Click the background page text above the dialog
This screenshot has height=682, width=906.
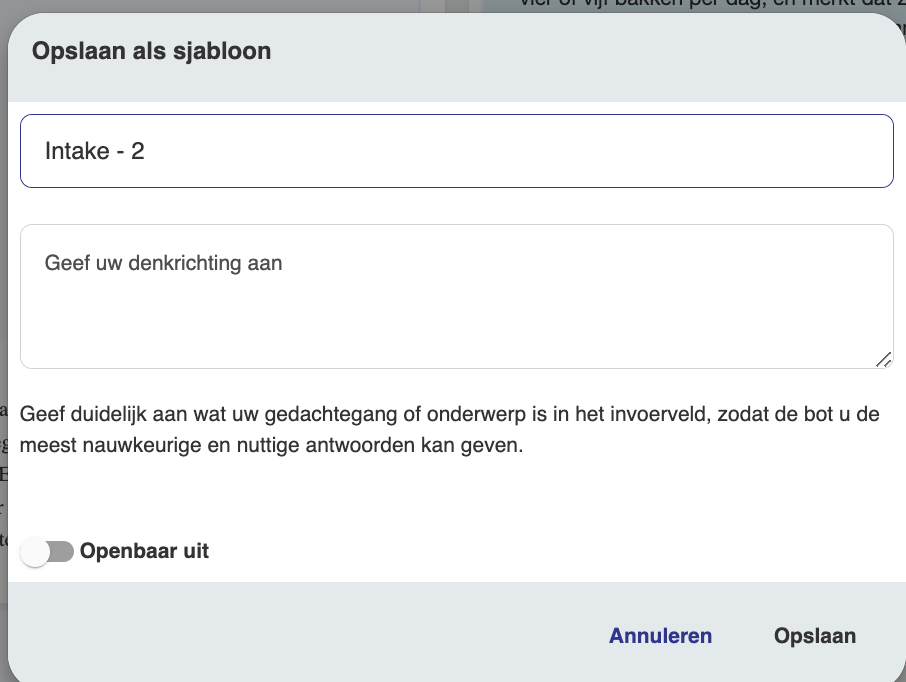(700, 5)
